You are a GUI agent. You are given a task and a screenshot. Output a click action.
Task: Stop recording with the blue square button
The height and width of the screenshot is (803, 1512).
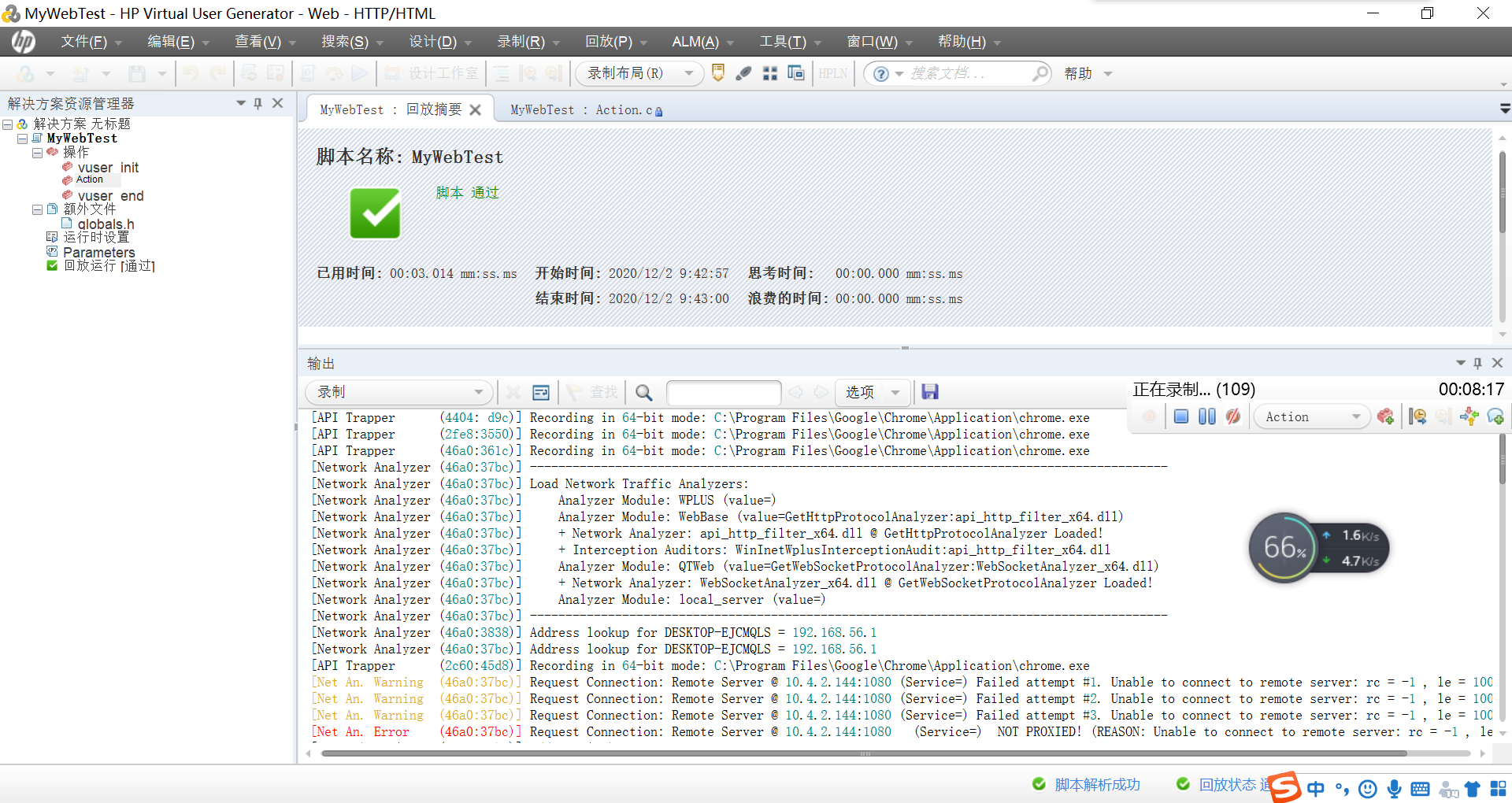point(1180,416)
